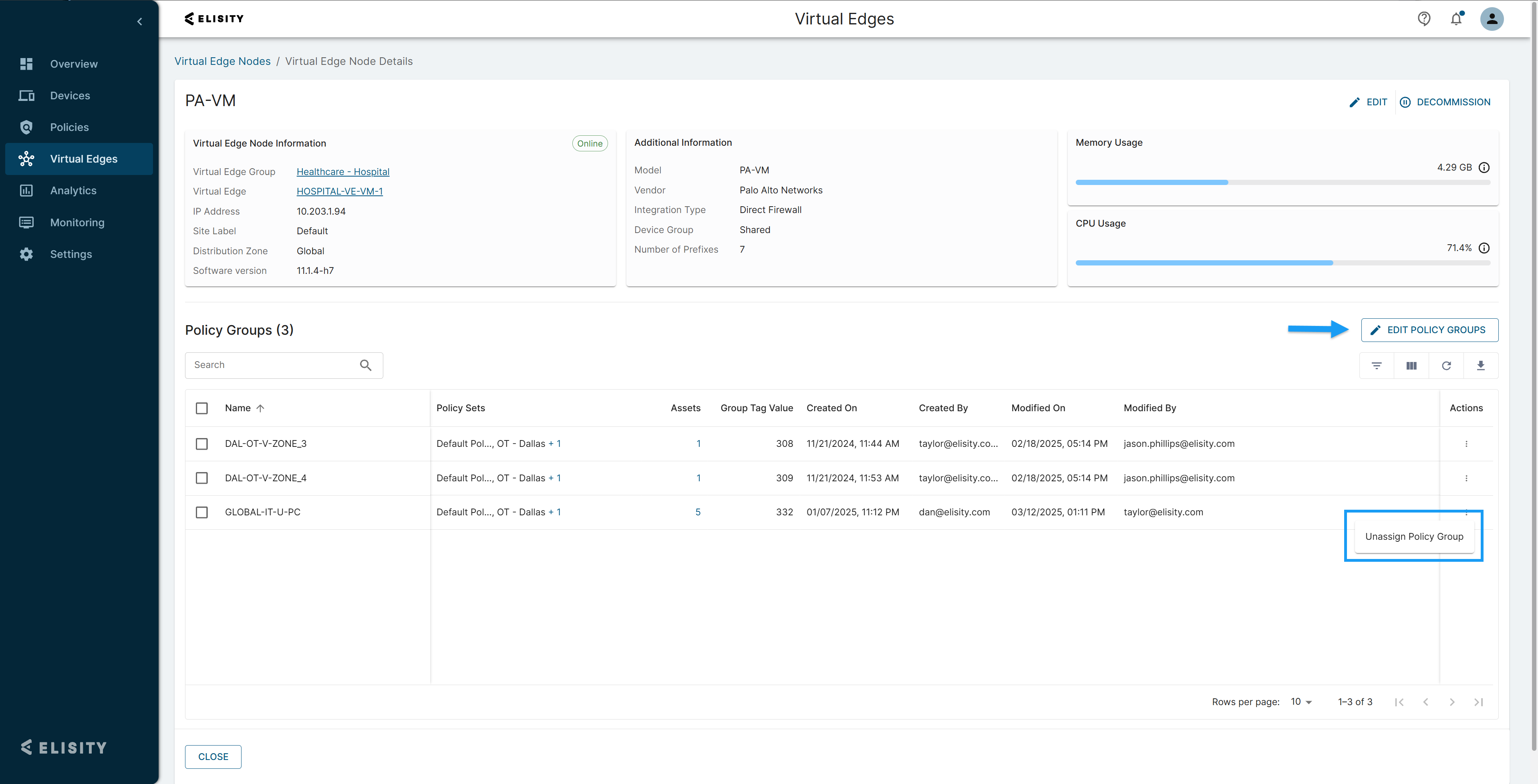Go to Policies in the sidebar
Screen dimensions: 1538x784
(x=69, y=127)
